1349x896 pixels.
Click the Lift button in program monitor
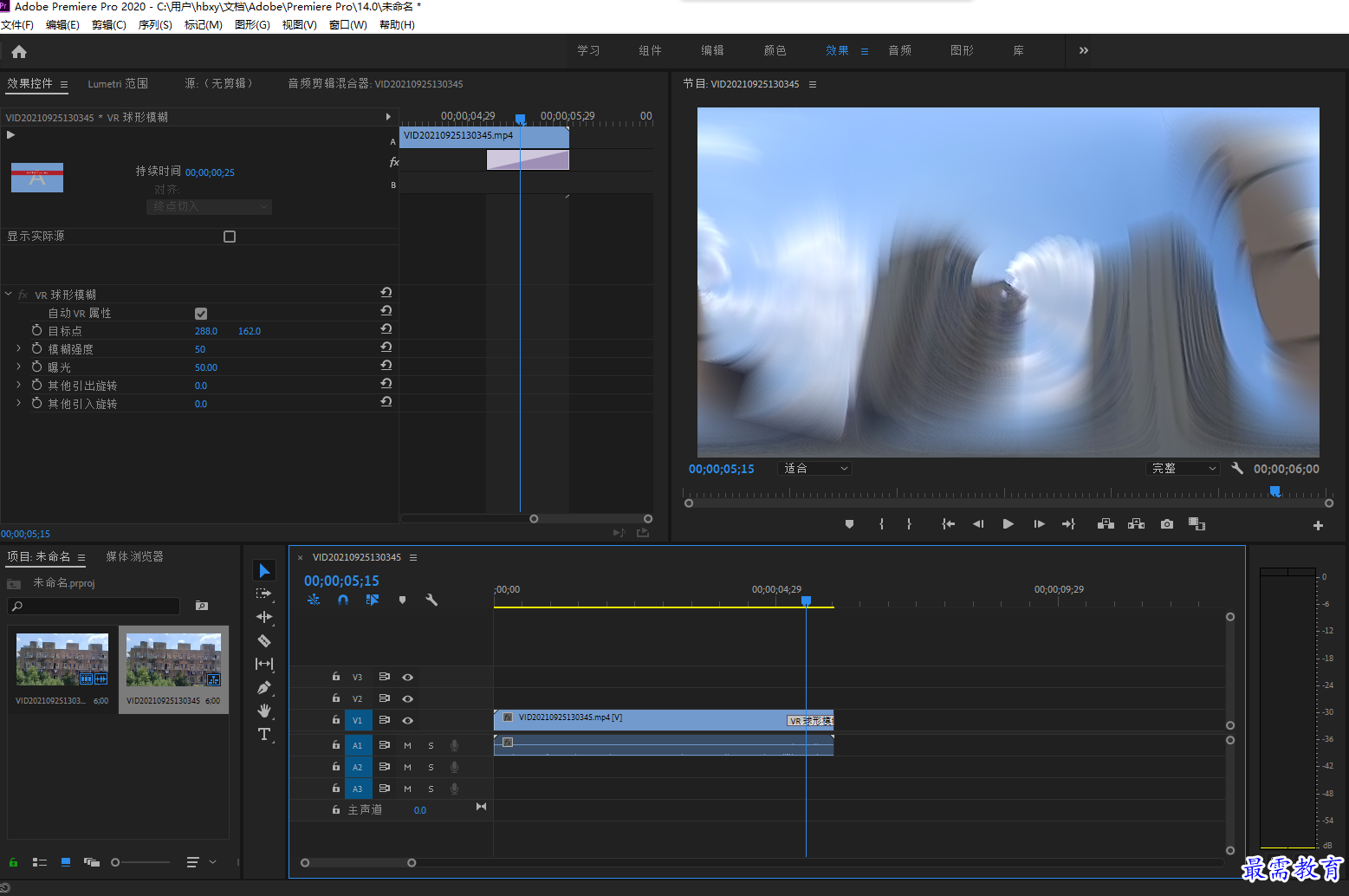point(1106,524)
